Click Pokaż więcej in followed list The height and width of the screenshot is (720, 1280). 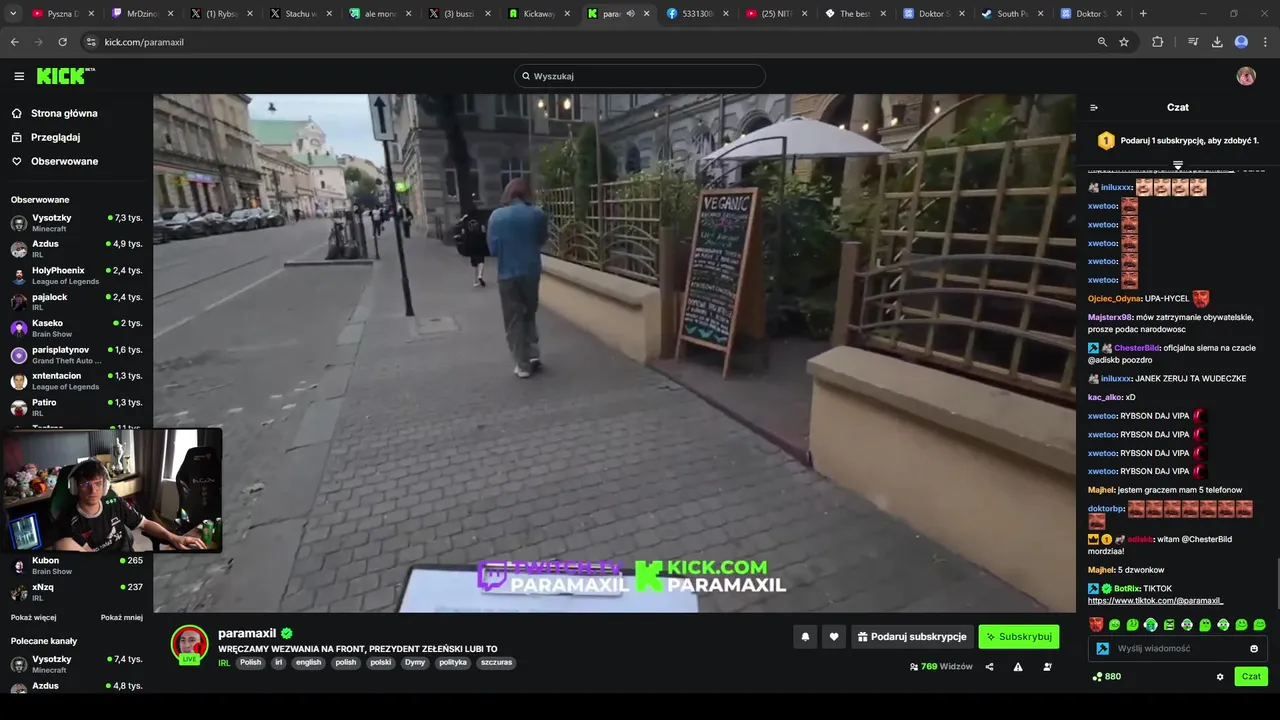click(x=34, y=617)
